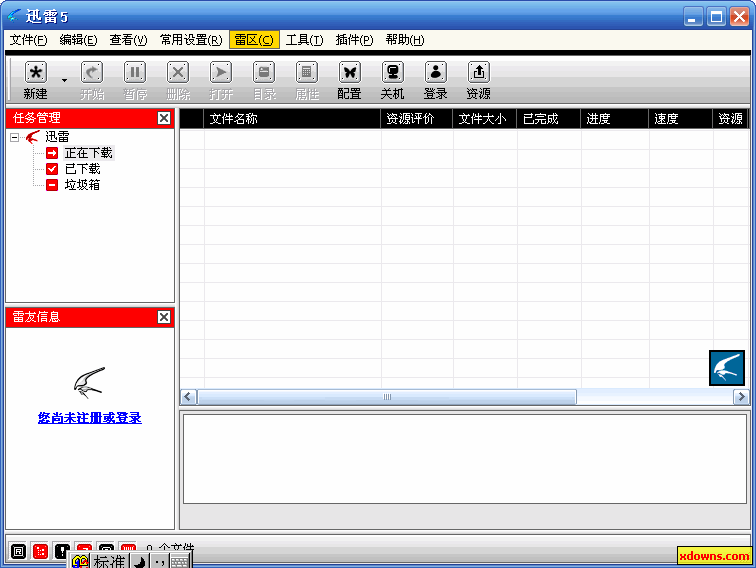Screen dimensions: 756x568
Task: Click the horizontal scrollbar thumb
Action: tap(387, 397)
